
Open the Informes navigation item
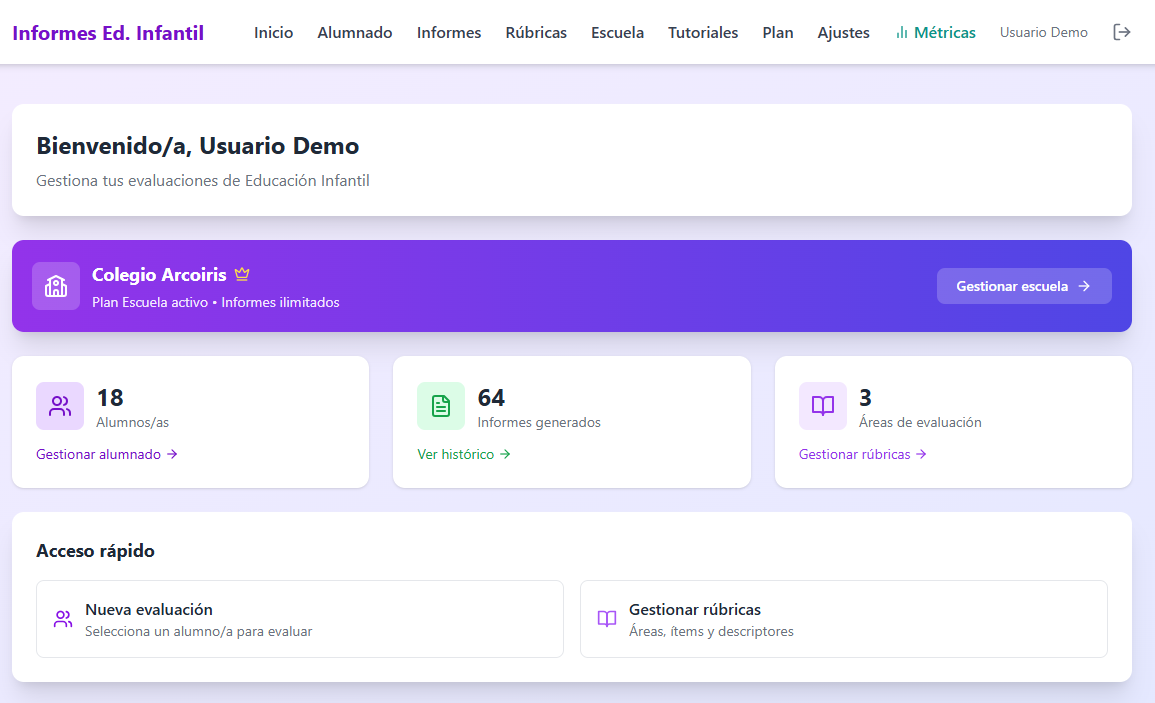point(449,32)
